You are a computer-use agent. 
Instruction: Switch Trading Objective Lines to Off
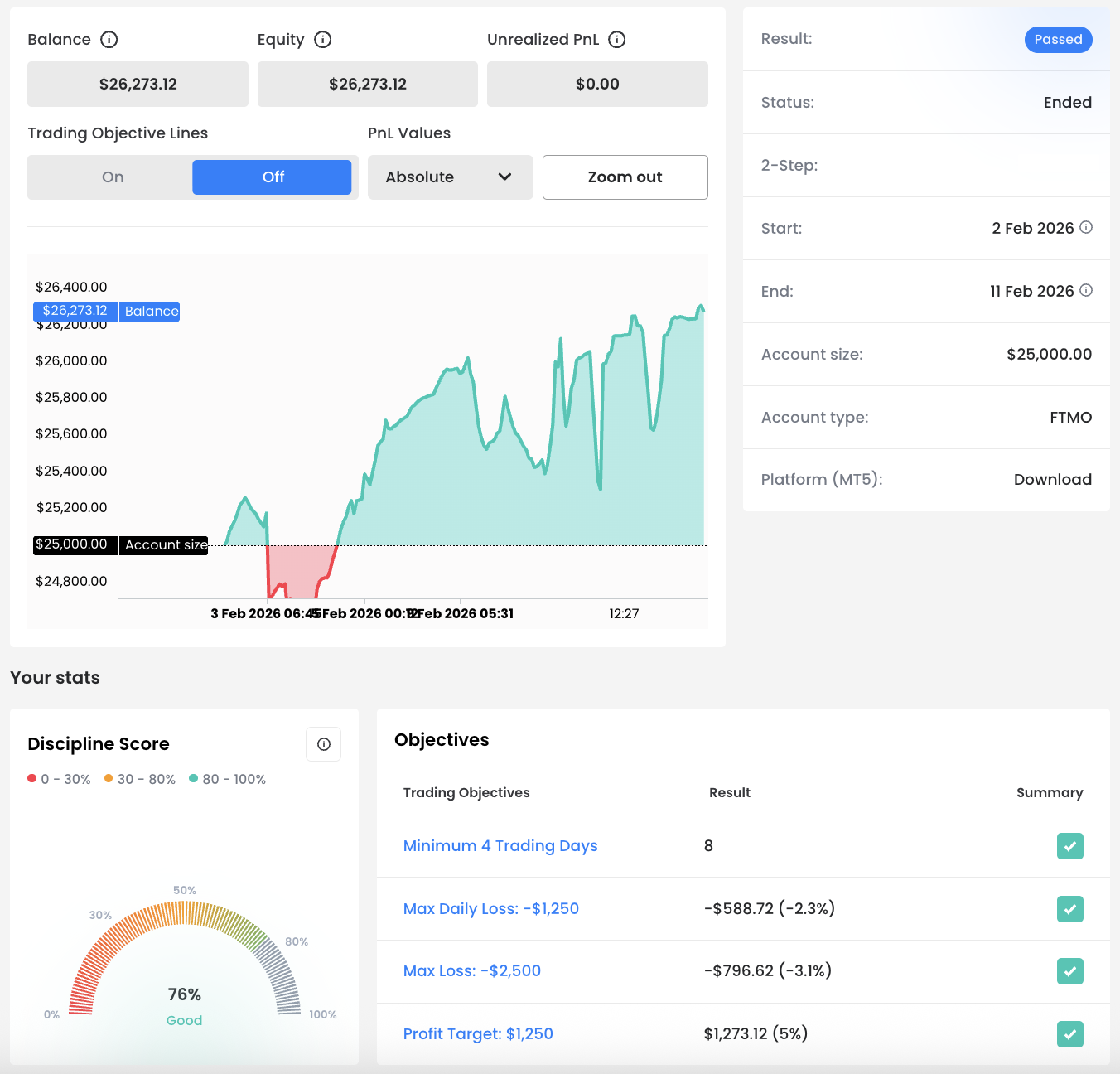point(273,177)
